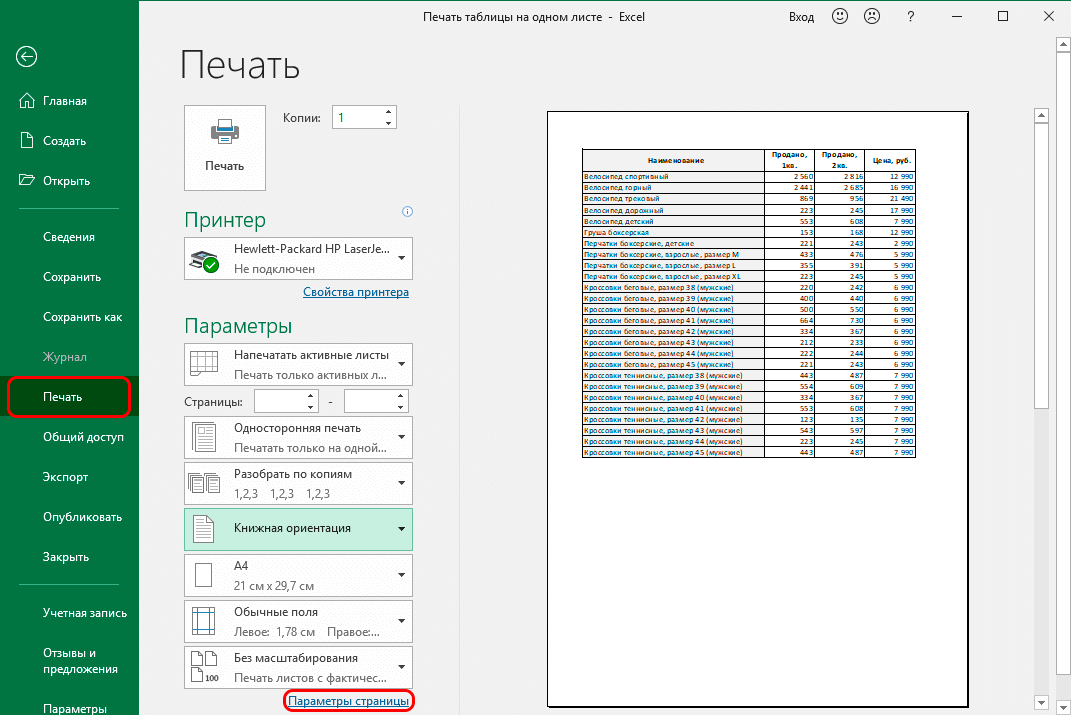The width and height of the screenshot is (1071, 715).
Task: Click the Обычные поля margins icon
Action: tap(206, 621)
